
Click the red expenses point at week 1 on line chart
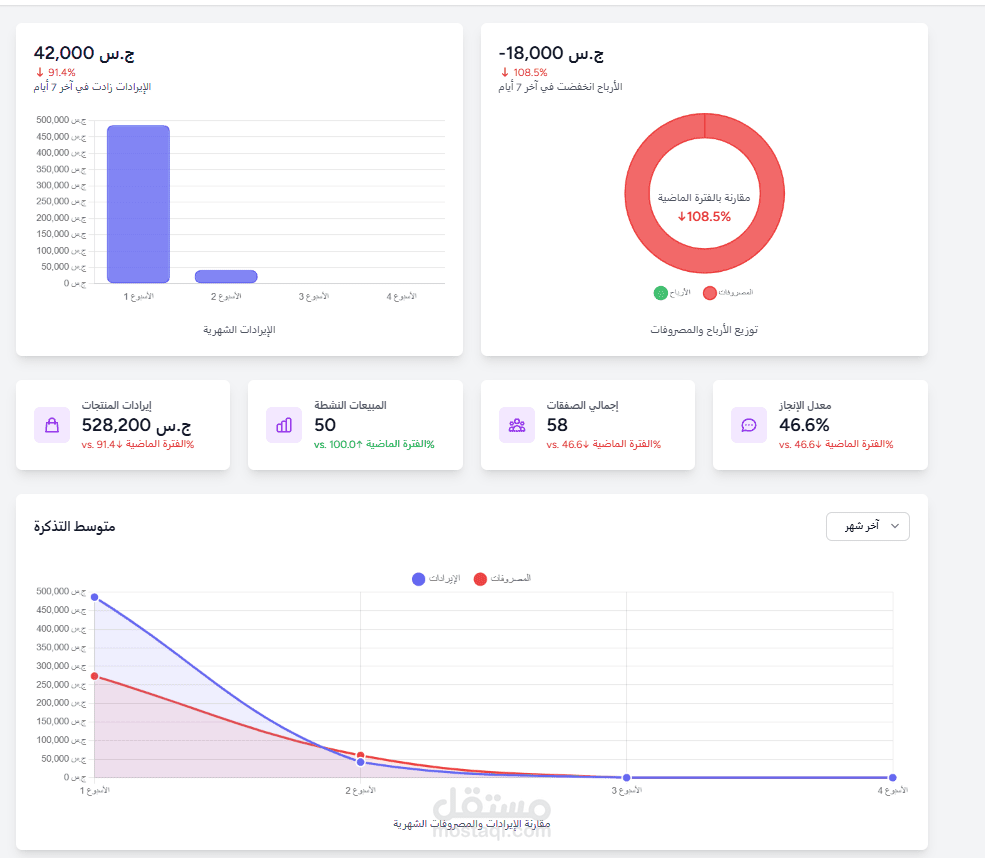pyautogui.click(x=94, y=676)
